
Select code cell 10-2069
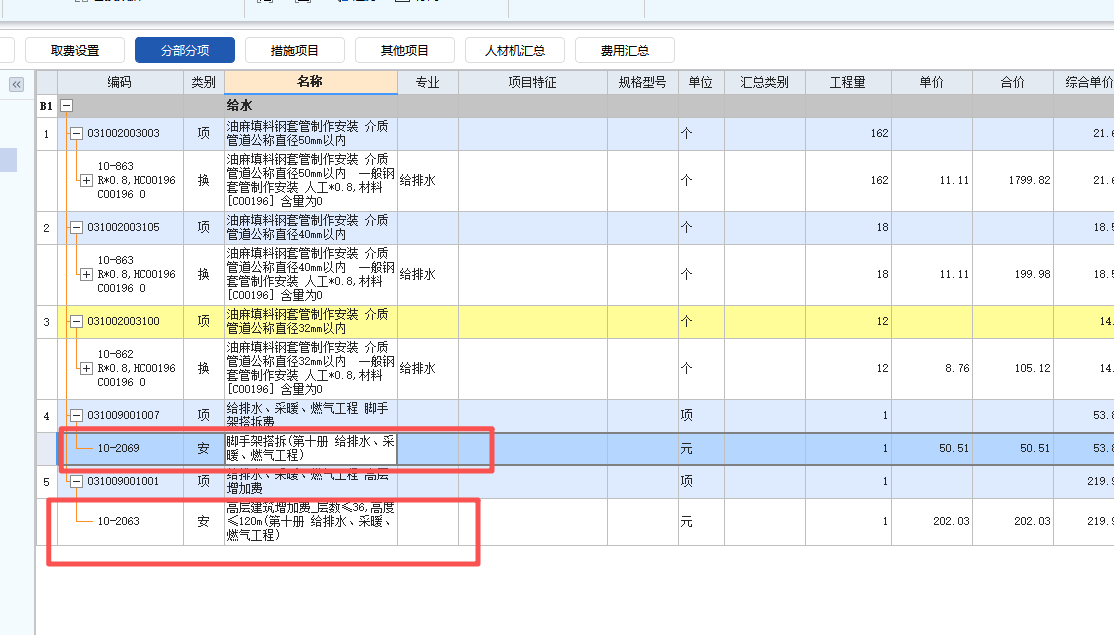(120, 448)
